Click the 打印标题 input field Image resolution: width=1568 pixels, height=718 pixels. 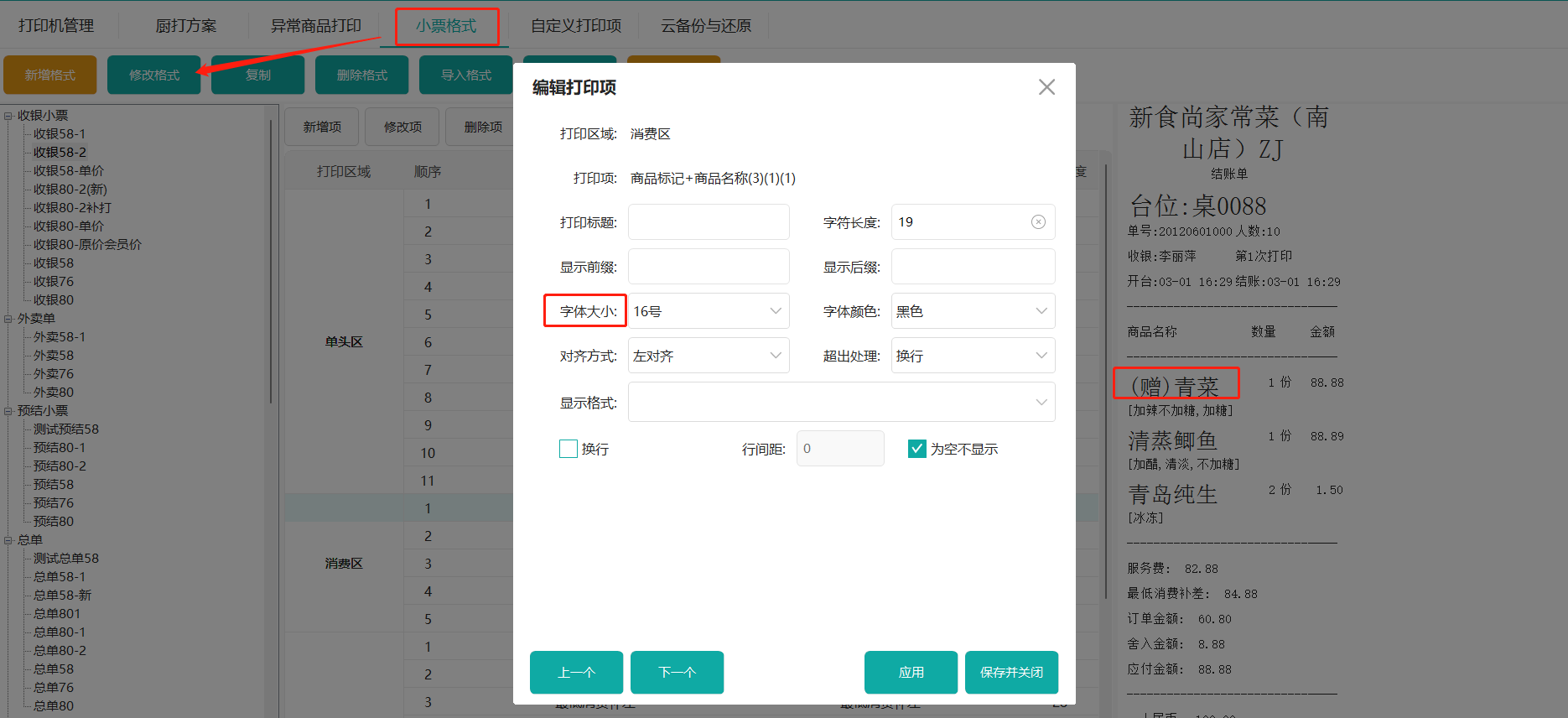pos(709,222)
